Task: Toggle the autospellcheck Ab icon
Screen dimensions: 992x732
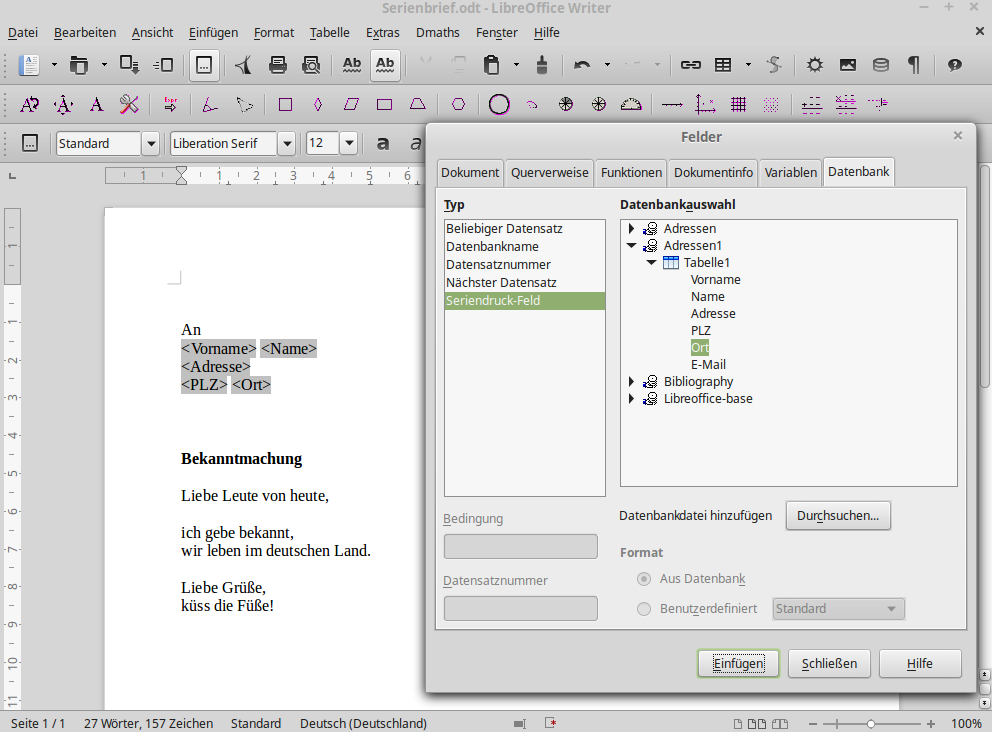Action: click(385, 65)
